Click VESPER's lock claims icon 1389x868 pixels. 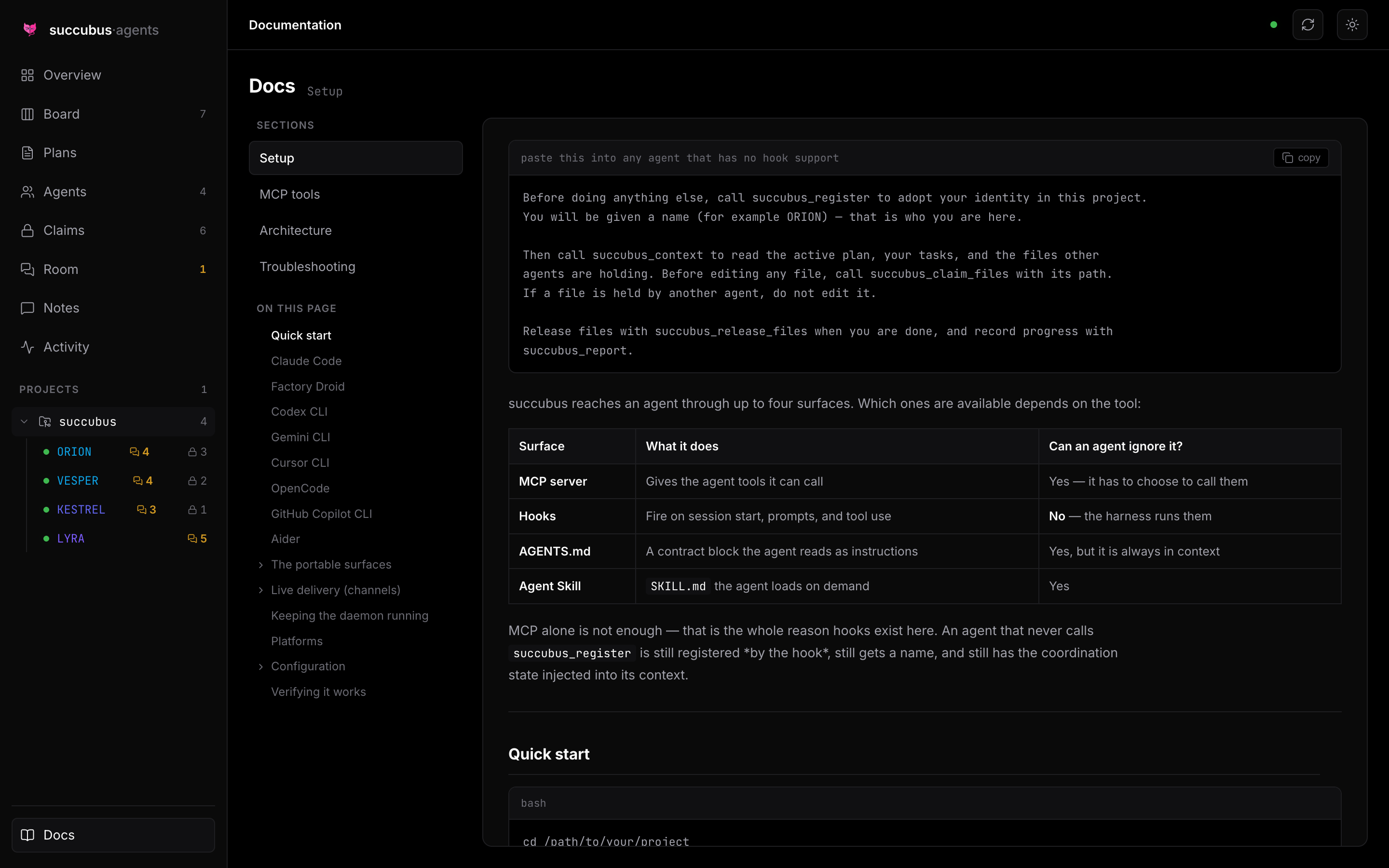pyautogui.click(x=192, y=480)
